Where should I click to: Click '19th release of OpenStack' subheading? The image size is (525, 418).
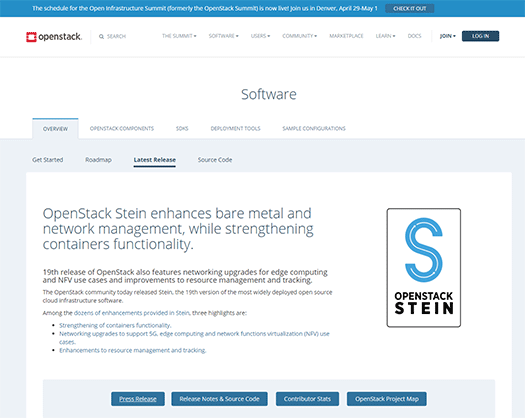pos(185,276)
